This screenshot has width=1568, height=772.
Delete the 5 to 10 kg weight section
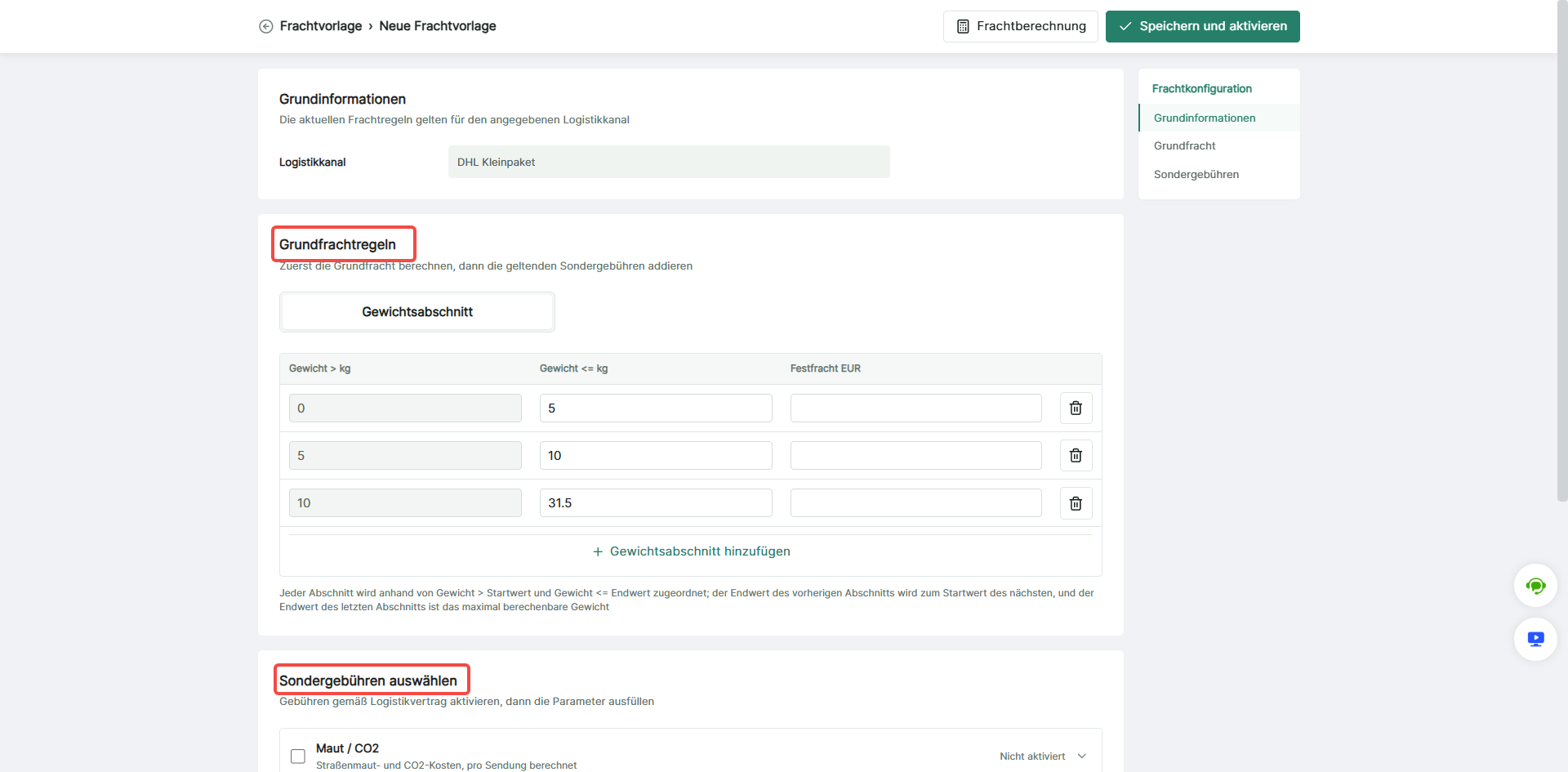click(x=1076, y=456)
